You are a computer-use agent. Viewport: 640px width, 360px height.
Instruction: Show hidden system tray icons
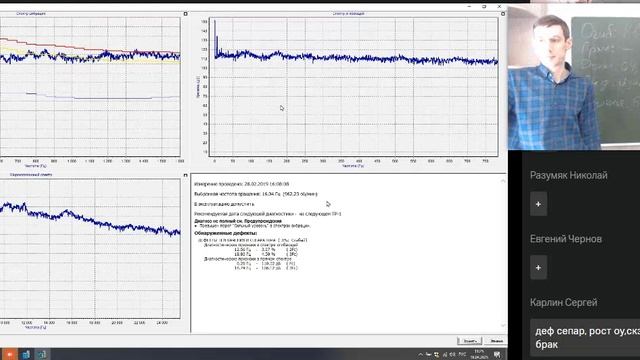[420, 354]
